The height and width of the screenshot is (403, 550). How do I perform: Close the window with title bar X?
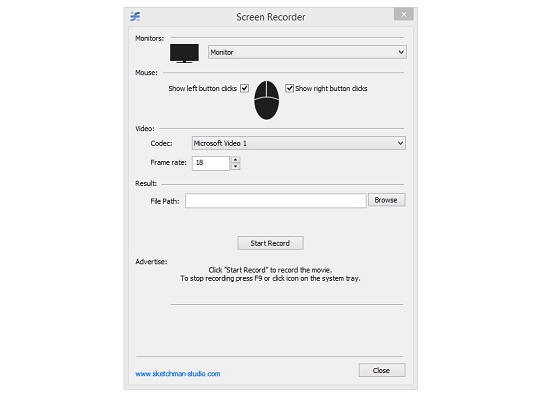tap(404, 14)
